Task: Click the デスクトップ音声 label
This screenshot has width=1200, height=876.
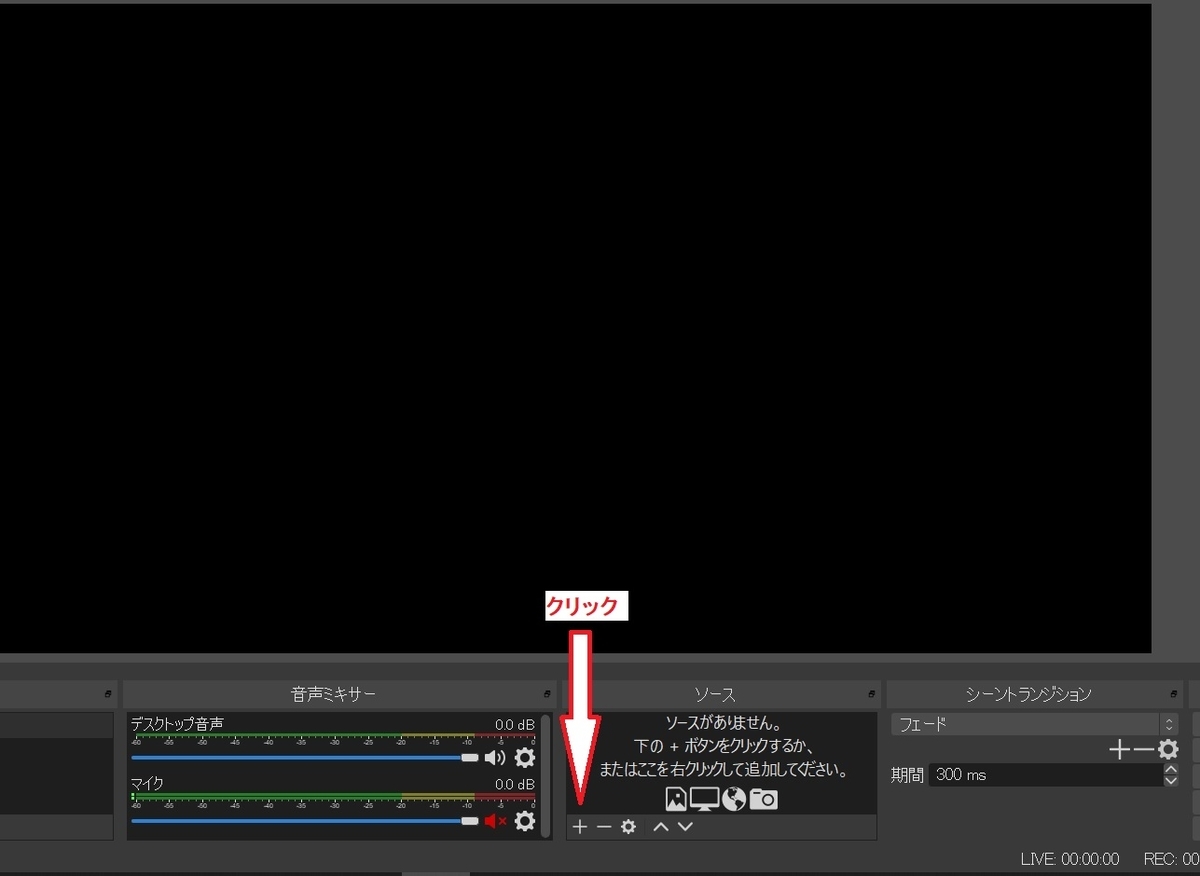Action: 177,724
